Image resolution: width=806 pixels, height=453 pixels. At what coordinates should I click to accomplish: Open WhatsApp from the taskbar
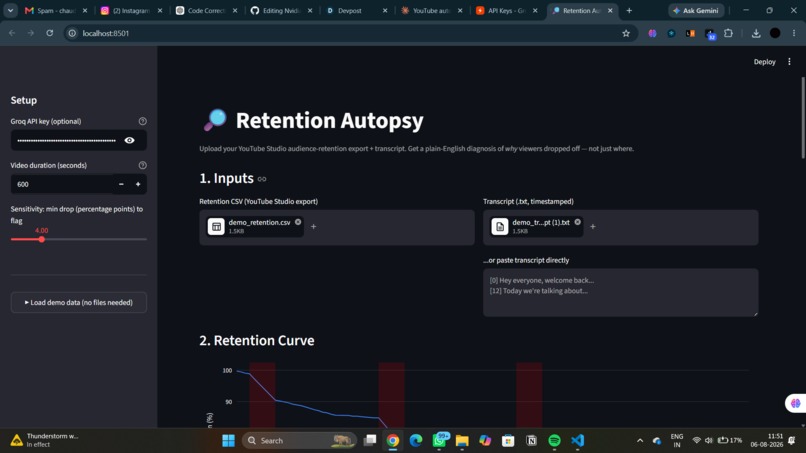[x=439, y=441]
